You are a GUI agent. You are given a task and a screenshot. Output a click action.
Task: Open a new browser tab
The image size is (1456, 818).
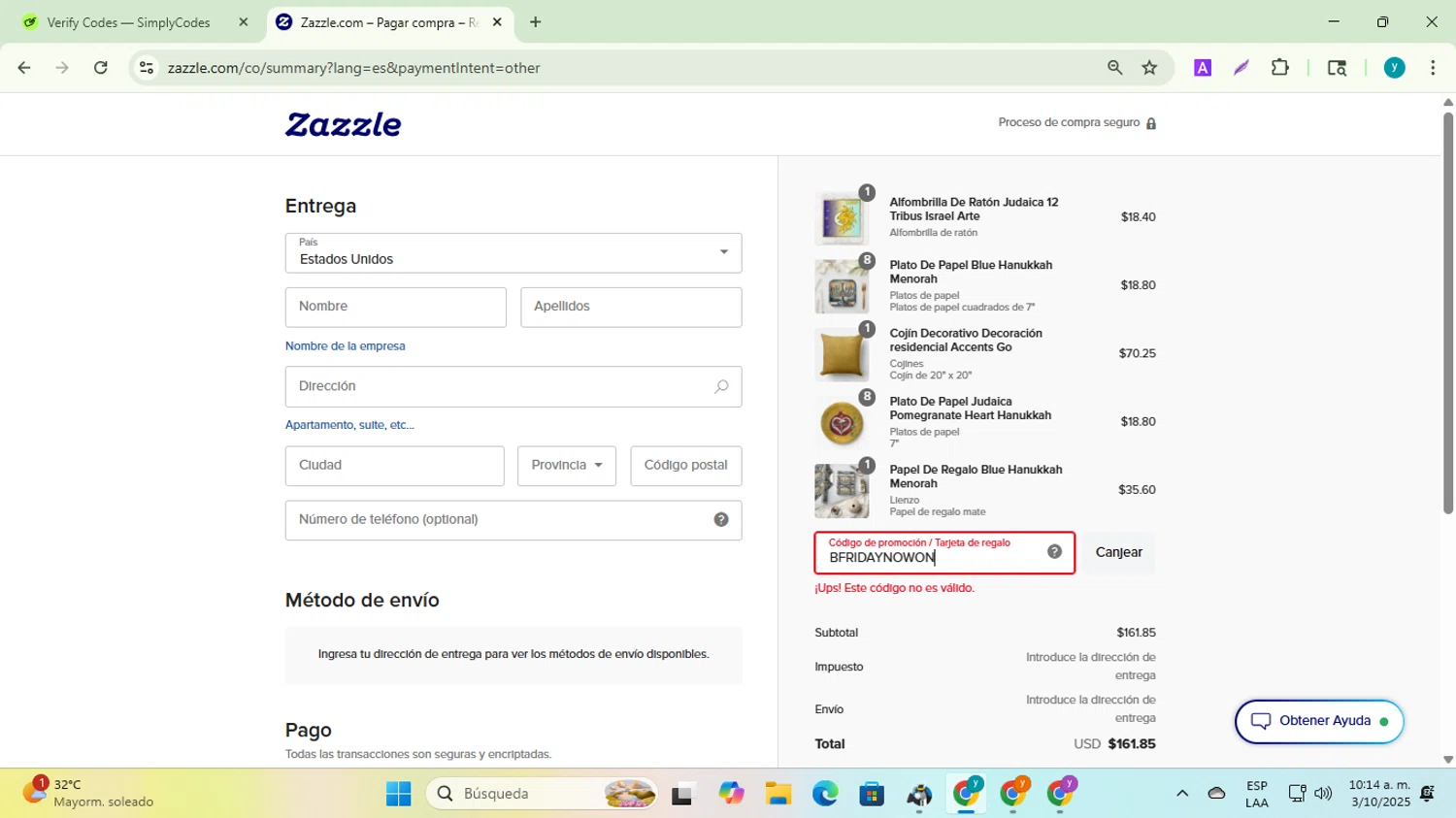(536, 22)
